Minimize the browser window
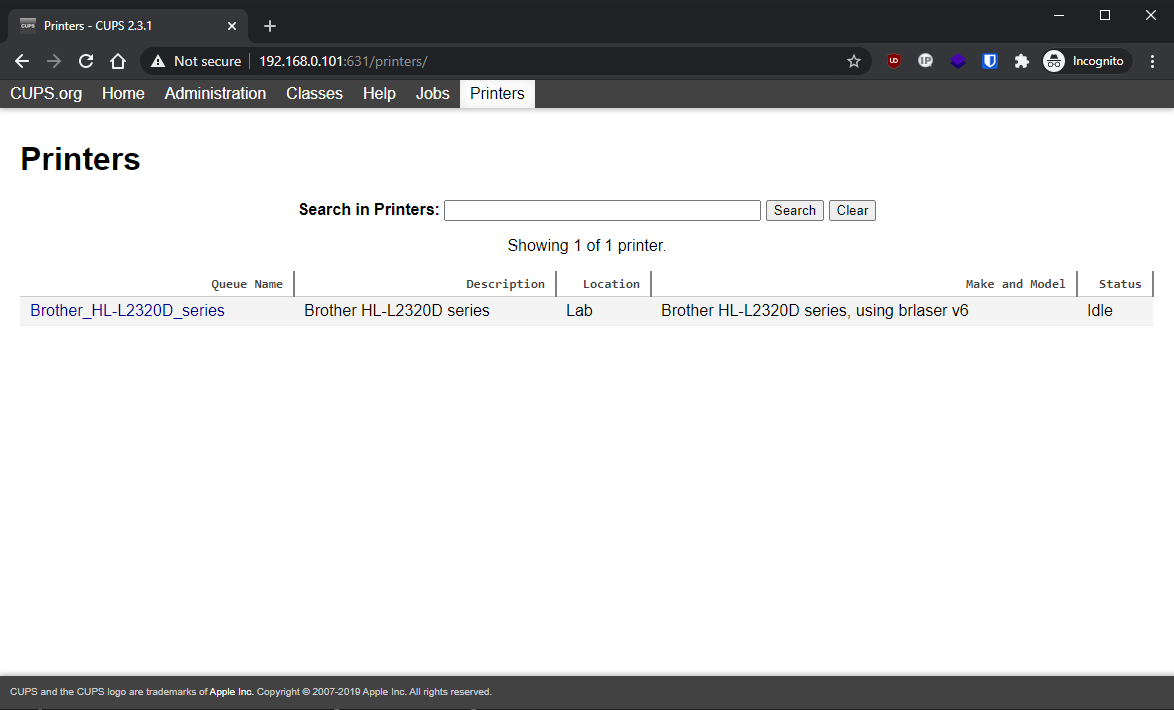The width and height of the screenshot is (1174, 710). [x=1059, y=15]
